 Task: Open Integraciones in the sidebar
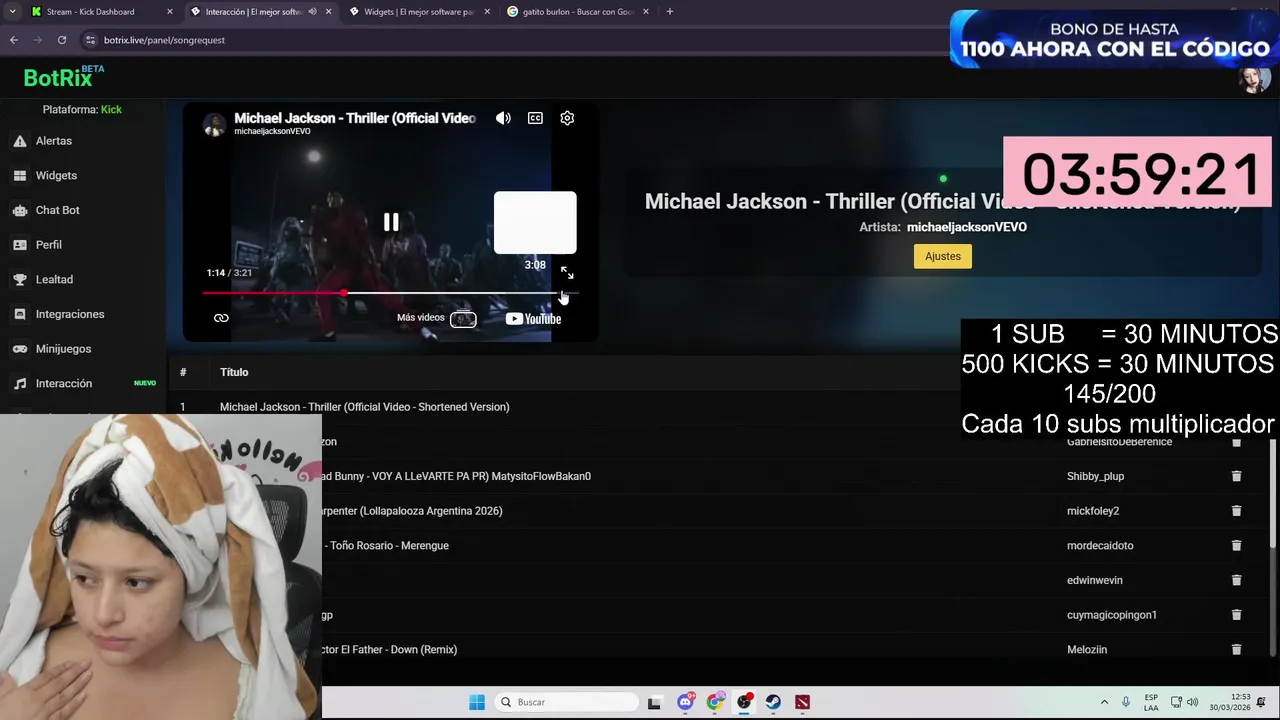tap(69, 314)
